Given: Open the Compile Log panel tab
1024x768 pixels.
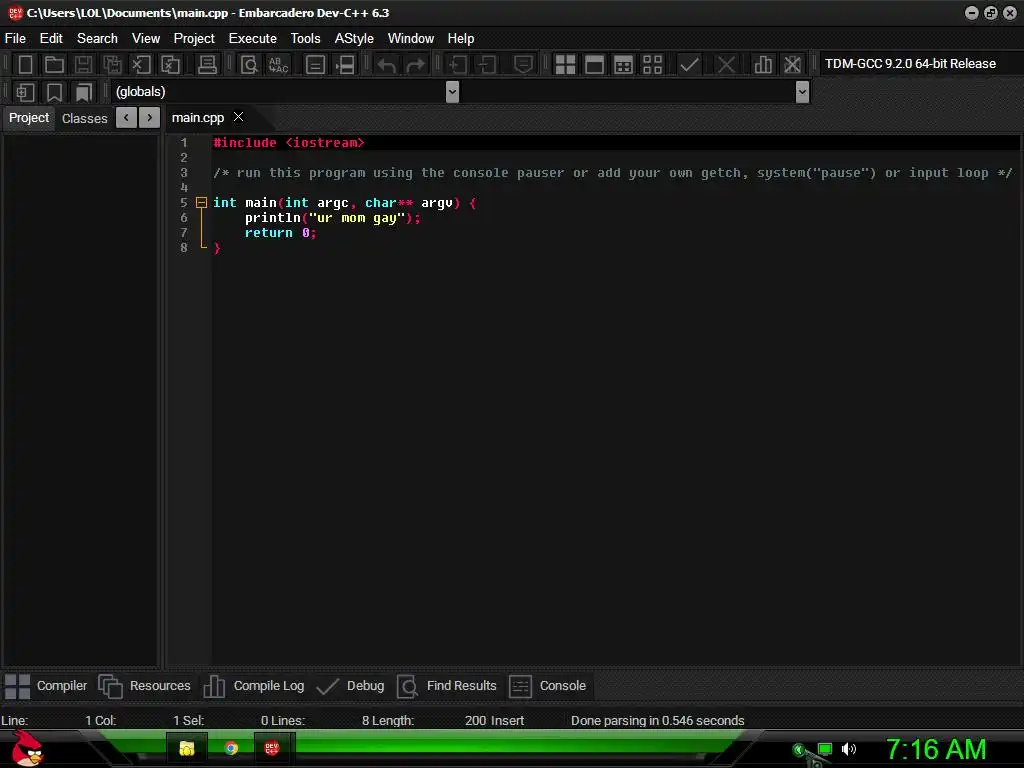Looking at the screenshot, I should pos(254,686).
